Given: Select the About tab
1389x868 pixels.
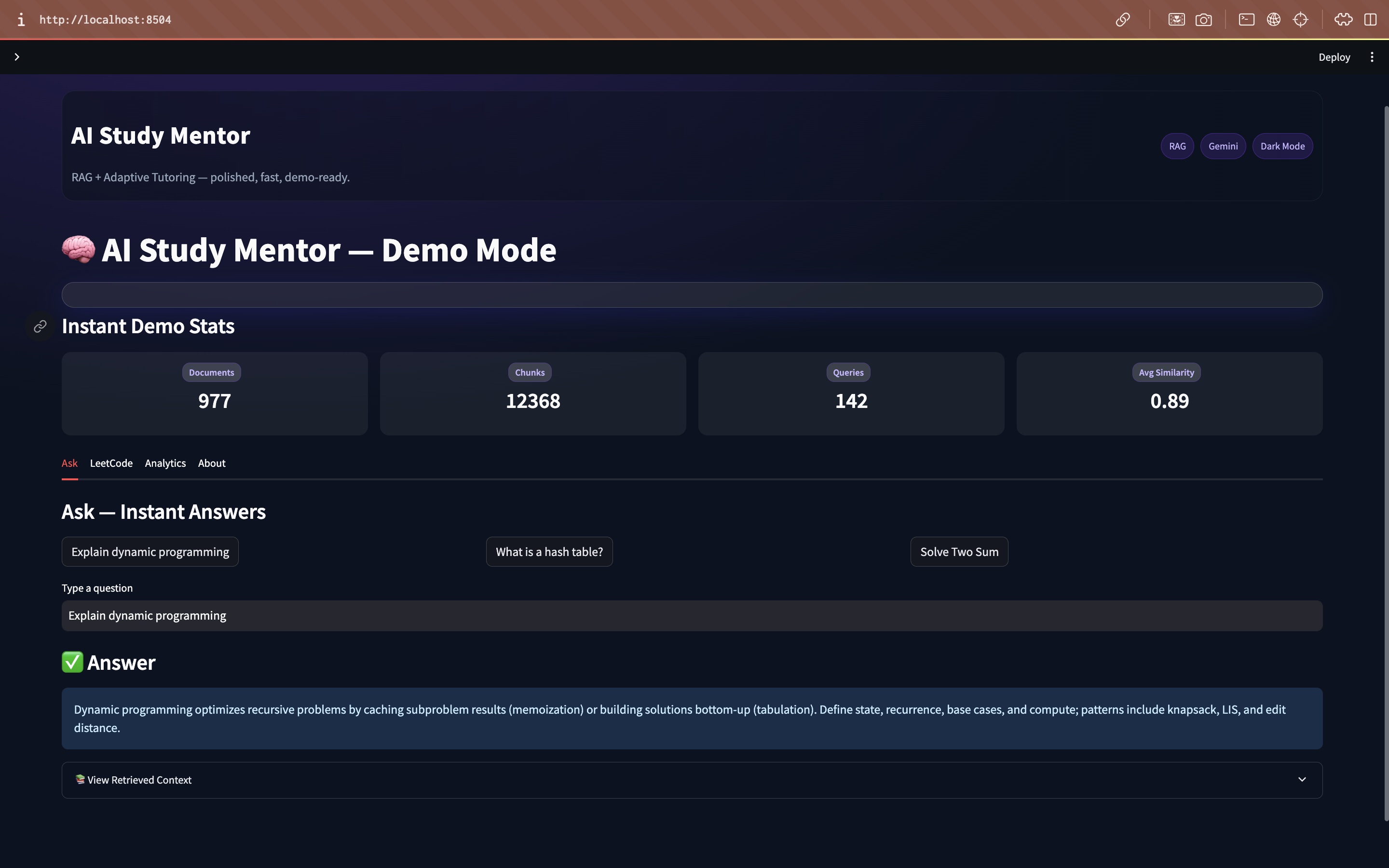Looking at the screenshot, I should (211, 463).
